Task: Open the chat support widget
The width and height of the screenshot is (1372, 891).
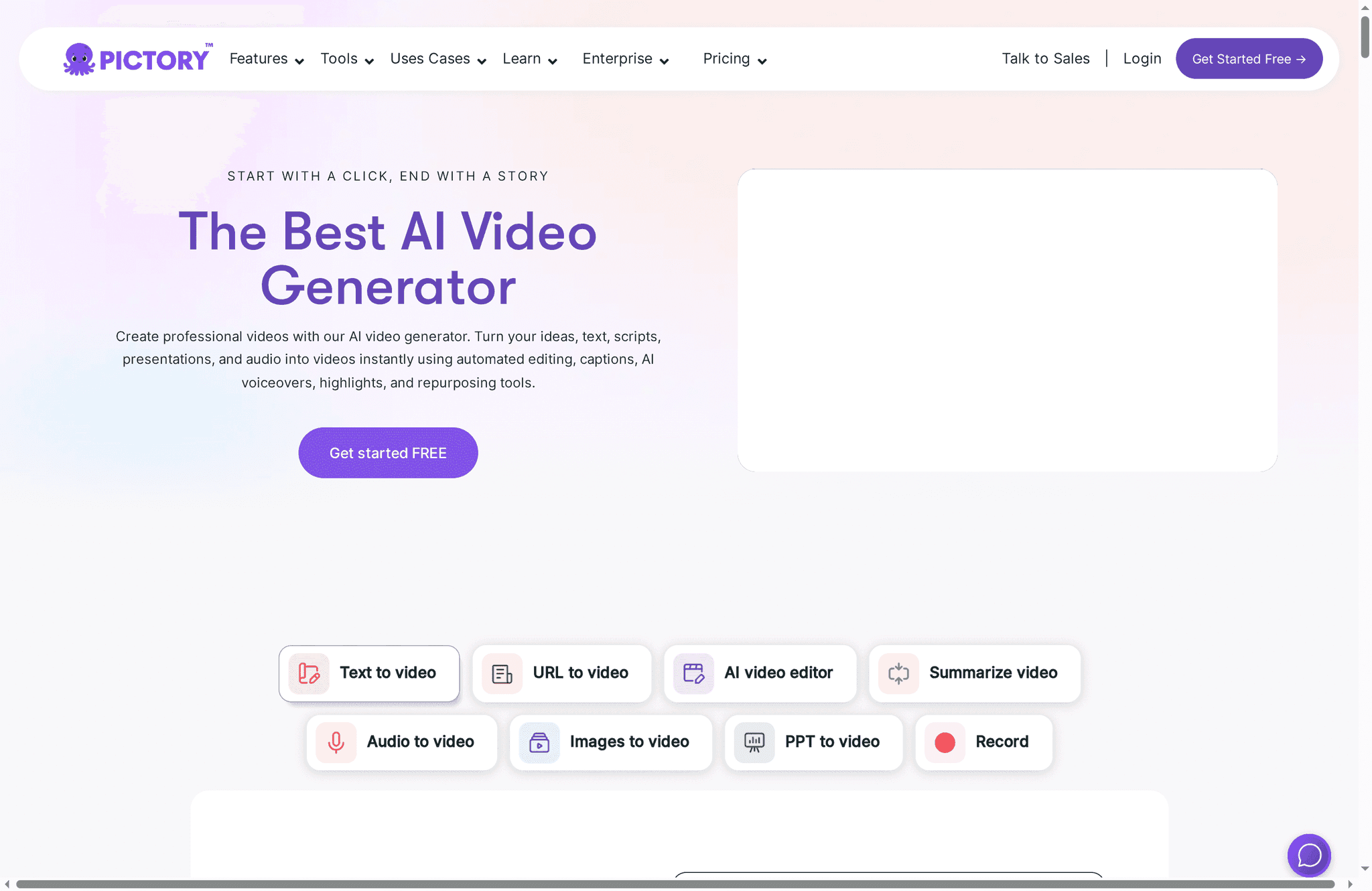Action: pyautogui.click(x=1309, y=855)
